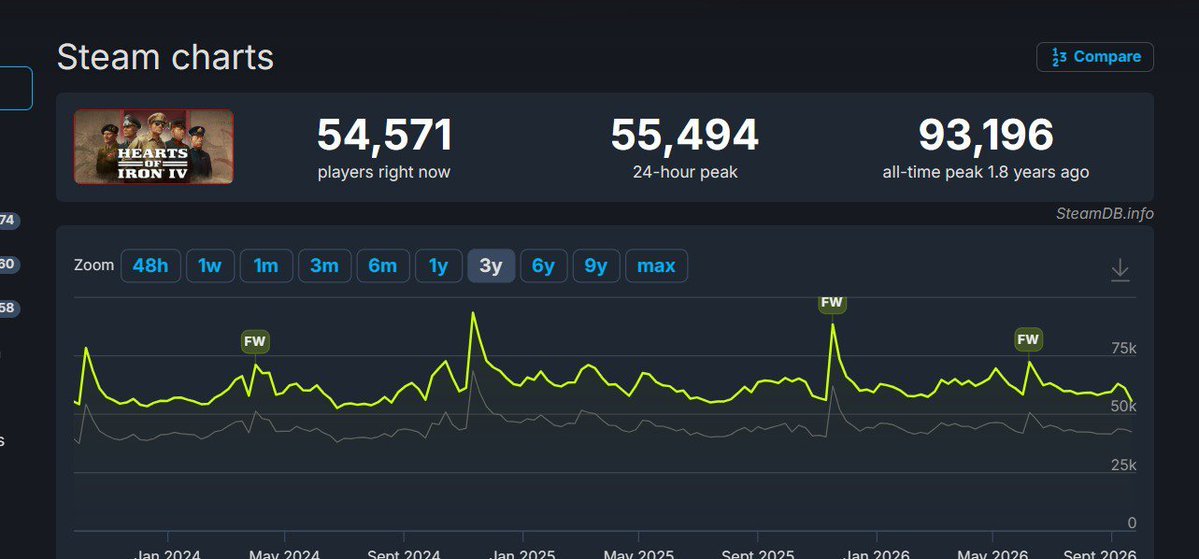Select the 3m zoom range
This screenshot has width=1199, height=559.
(x=324, y=266)
